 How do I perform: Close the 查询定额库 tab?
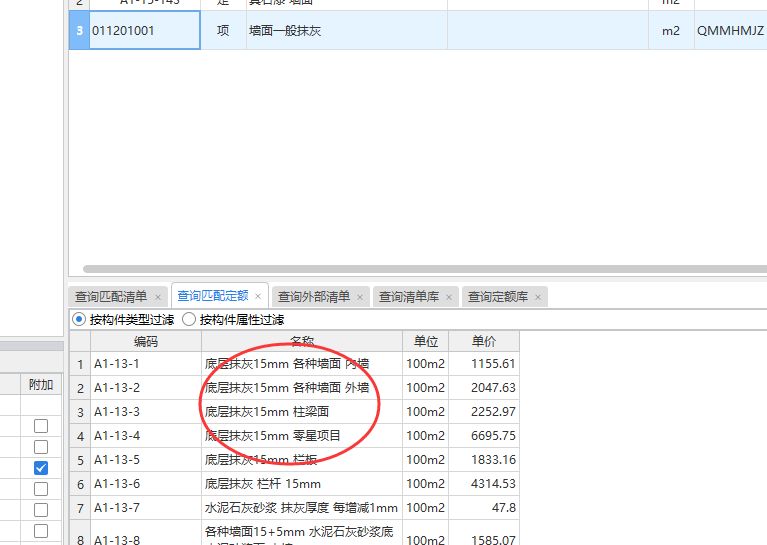(x=538, y=297)
